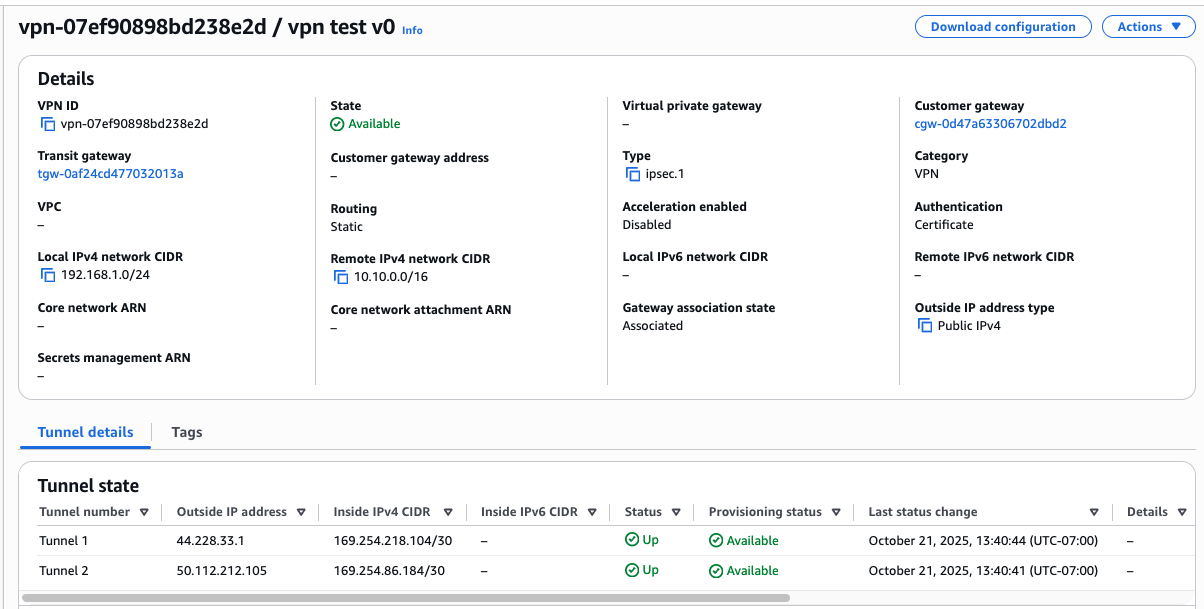Select the Tunnel details tab
The width and height of the screenshot is (1204, 609).
85,432
